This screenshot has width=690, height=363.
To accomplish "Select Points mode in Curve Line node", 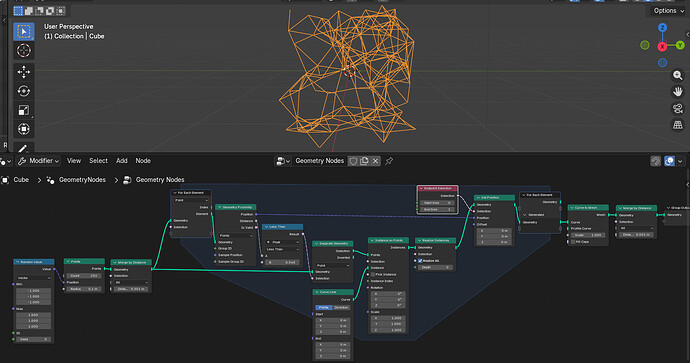I will click(x=323, y=307).
